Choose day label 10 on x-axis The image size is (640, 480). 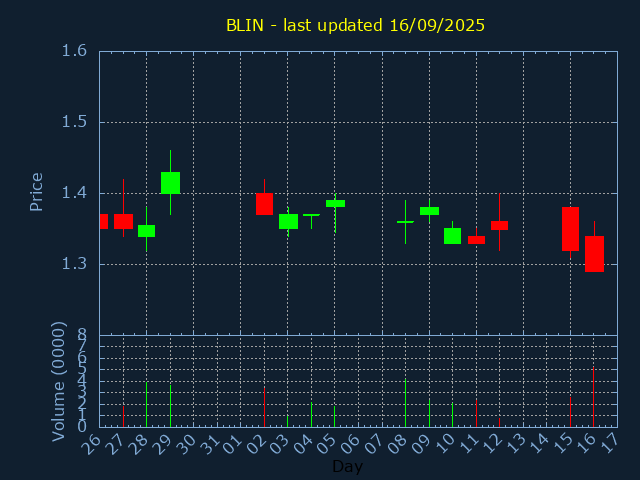[444, 444]
